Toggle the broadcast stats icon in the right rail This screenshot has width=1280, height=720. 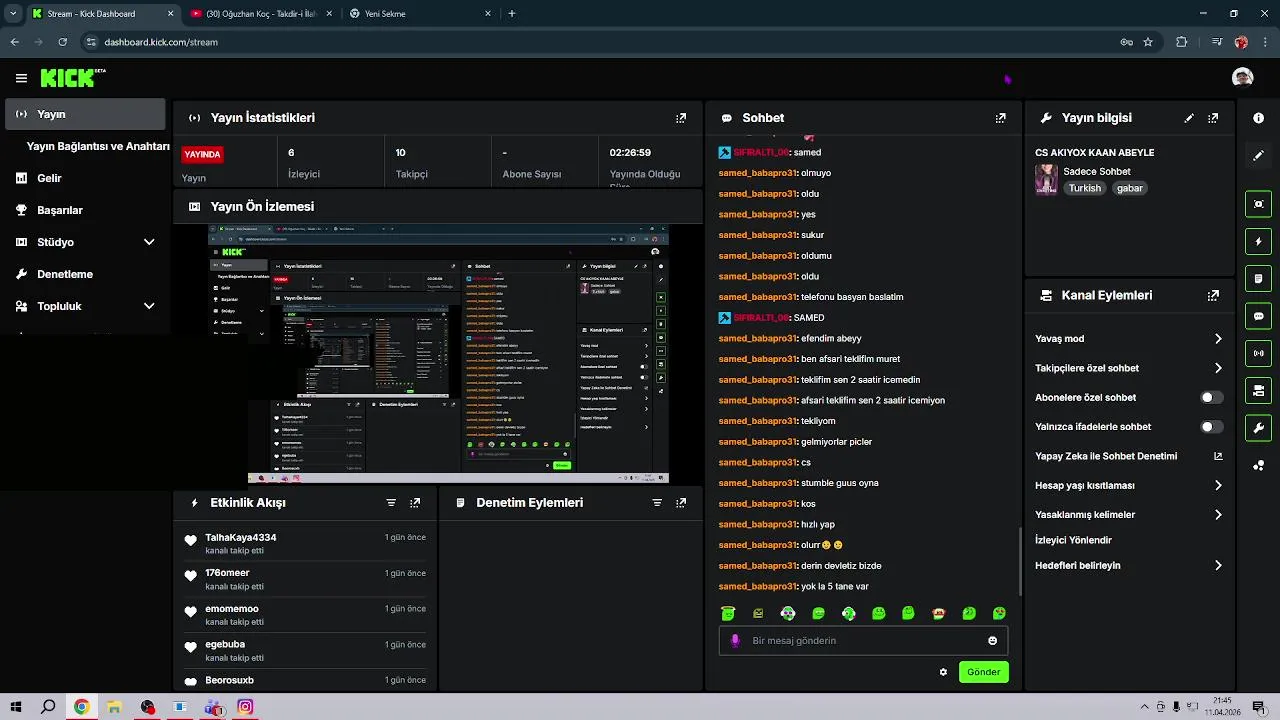[x=1258, y=353]
